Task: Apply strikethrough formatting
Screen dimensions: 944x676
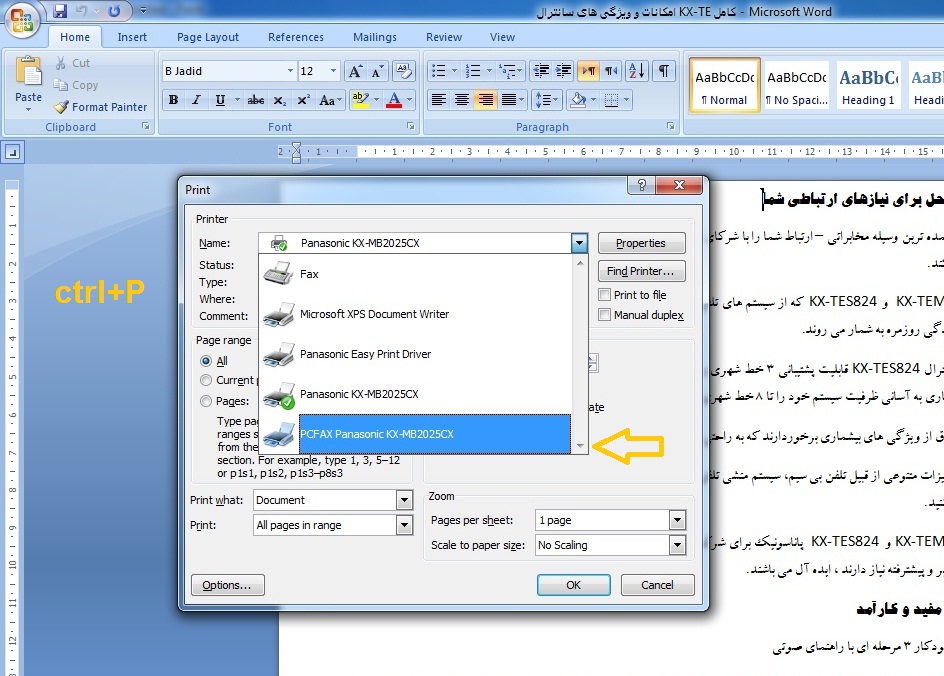Action: click(255, 100)
